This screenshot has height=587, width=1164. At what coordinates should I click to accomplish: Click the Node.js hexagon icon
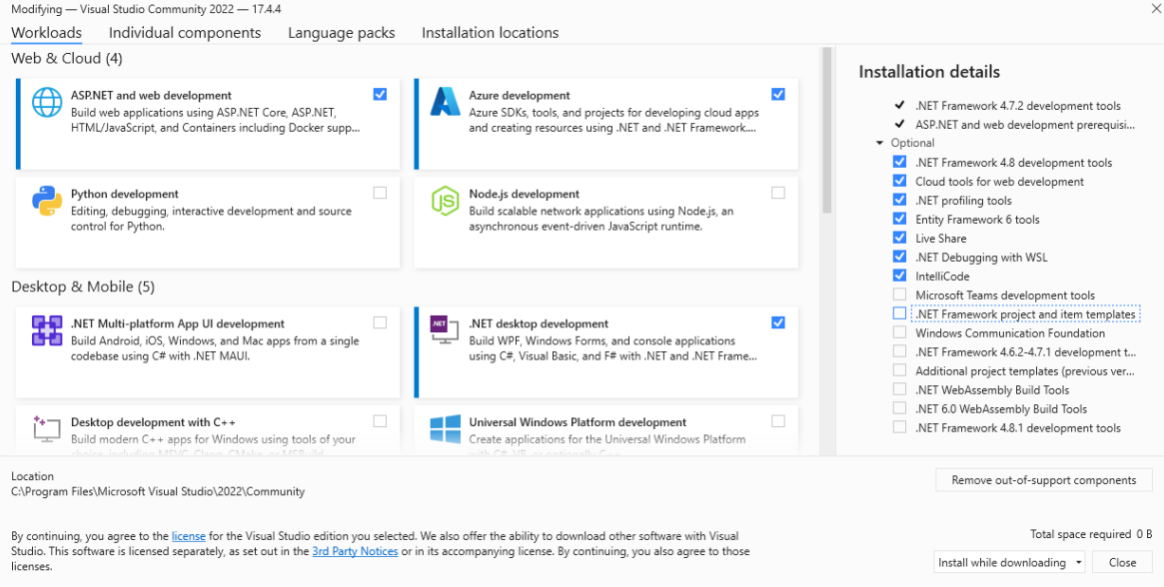(x=446, y=201)
